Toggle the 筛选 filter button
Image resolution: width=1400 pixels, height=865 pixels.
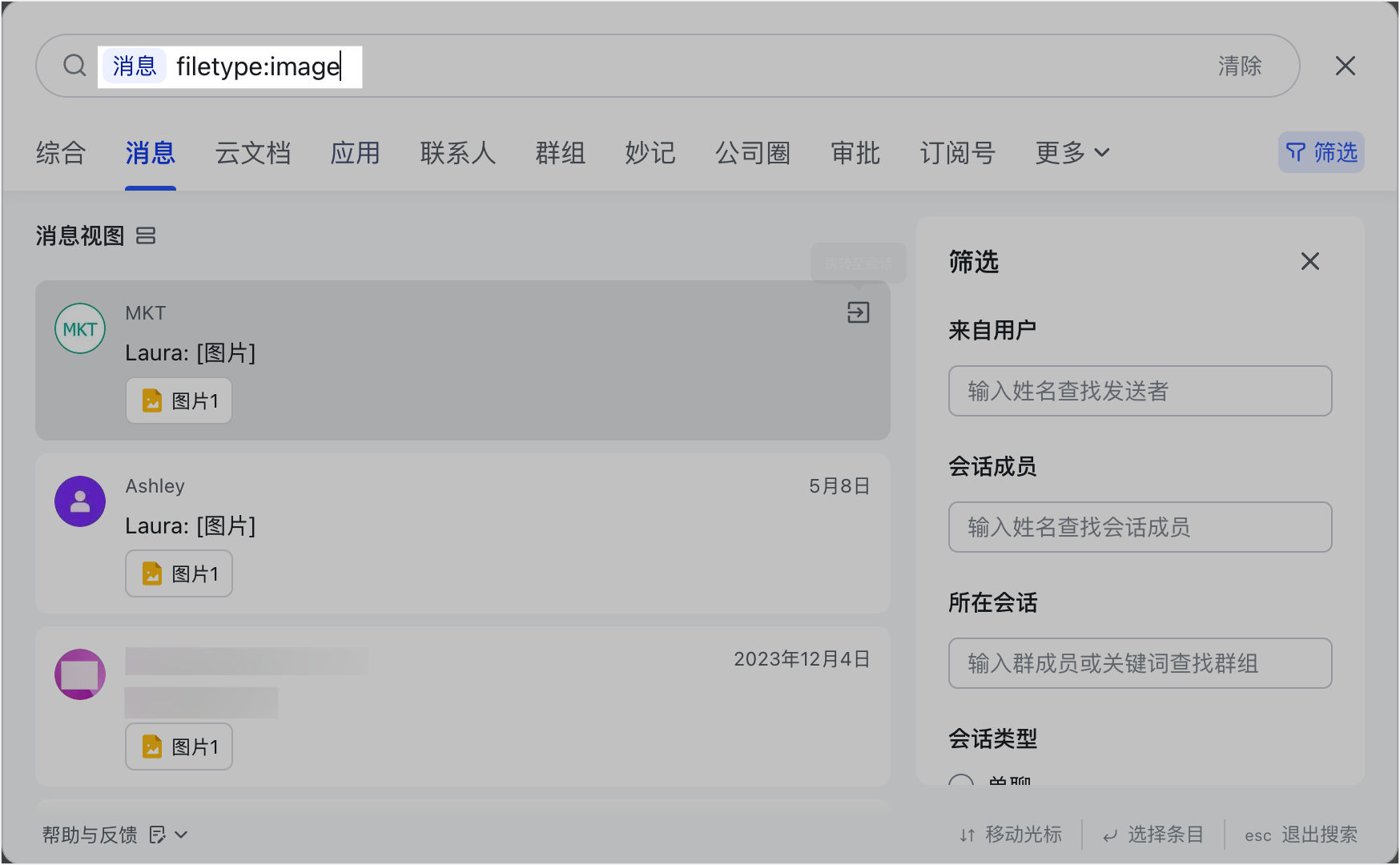(x=1321, y=152)
